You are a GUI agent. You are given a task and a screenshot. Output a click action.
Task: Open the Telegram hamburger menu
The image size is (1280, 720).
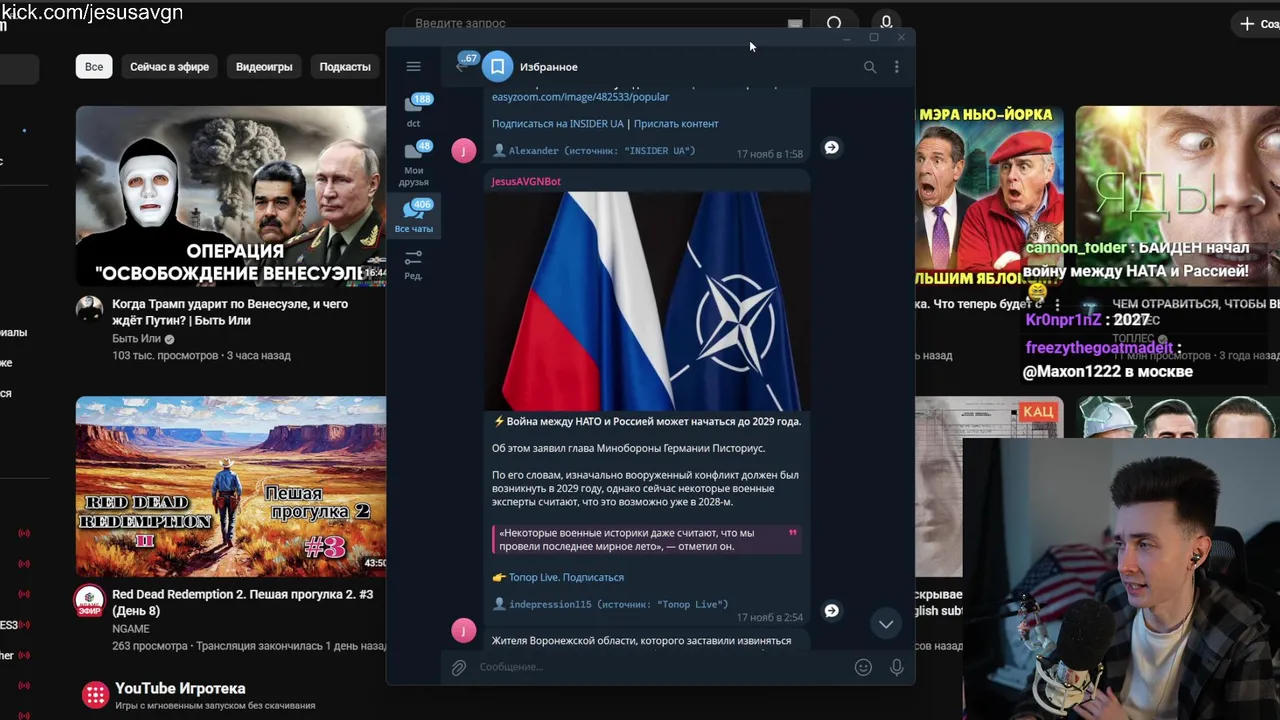tap(413, 66)
